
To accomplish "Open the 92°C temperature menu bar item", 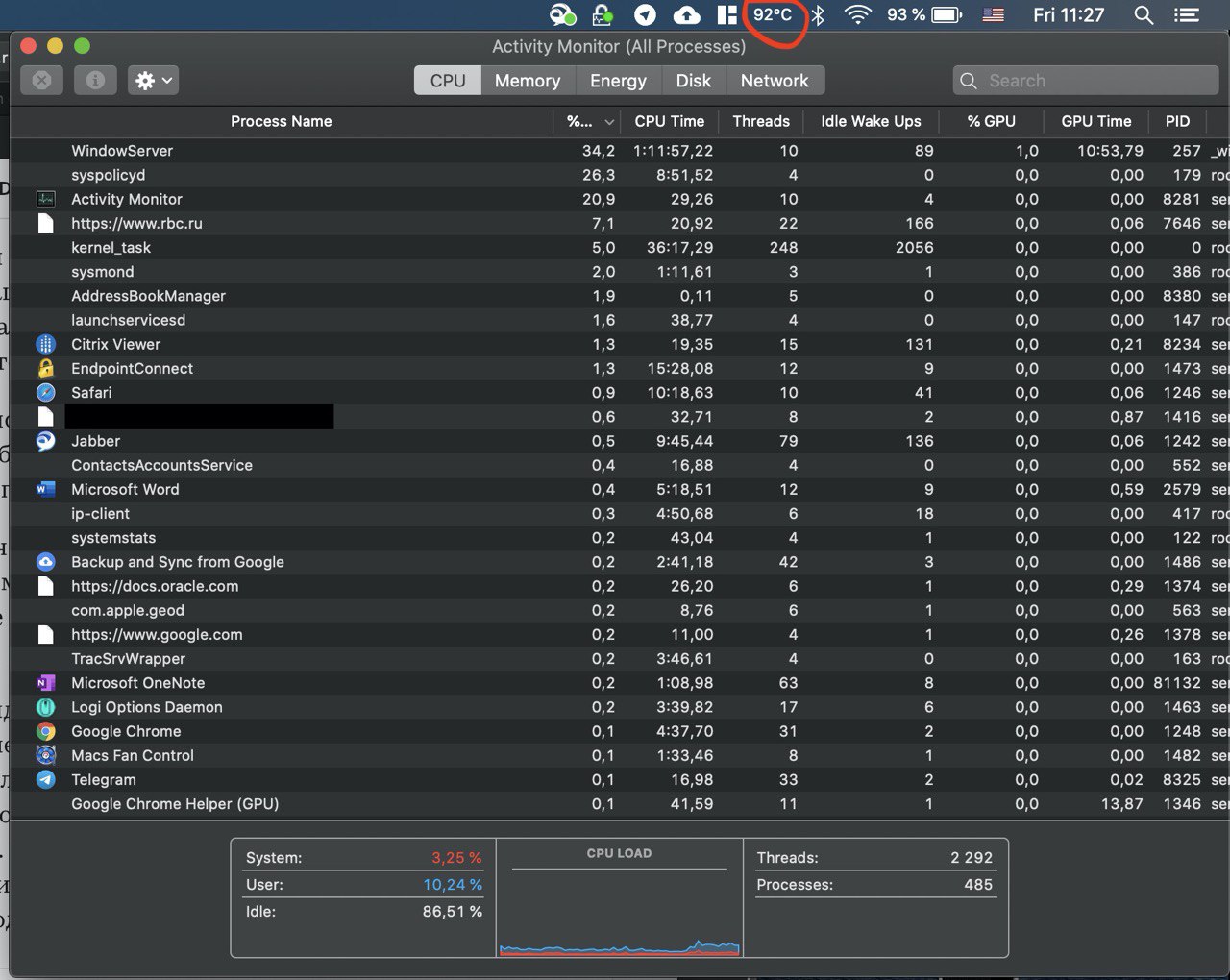I will coord(773,14).
